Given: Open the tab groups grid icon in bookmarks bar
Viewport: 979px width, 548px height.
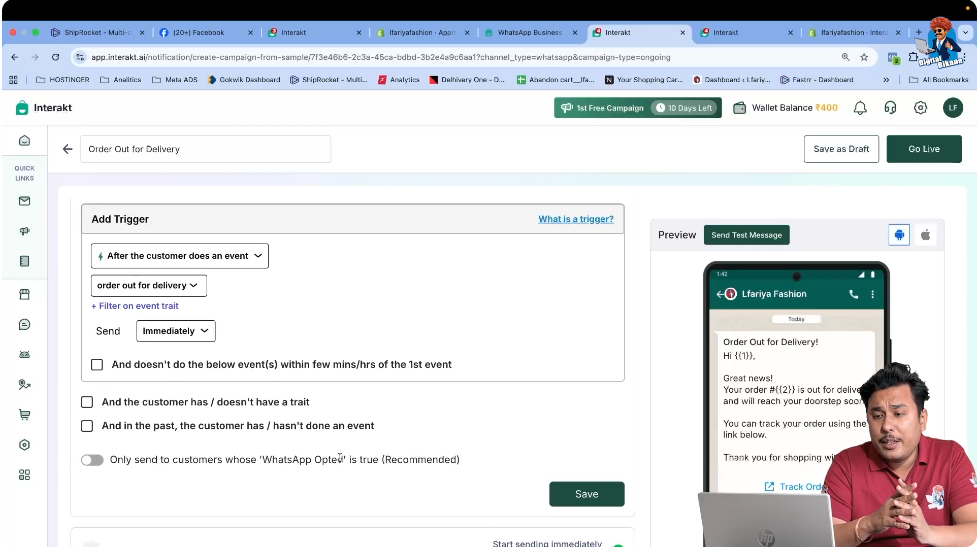Looking at the screenshot, I should [13, 80].
